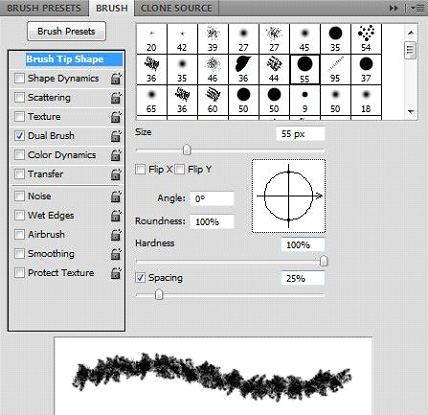Screen dimensions: 428x415
Task: Select the leaf-shaped brush tip
Action: coord(243,69)
